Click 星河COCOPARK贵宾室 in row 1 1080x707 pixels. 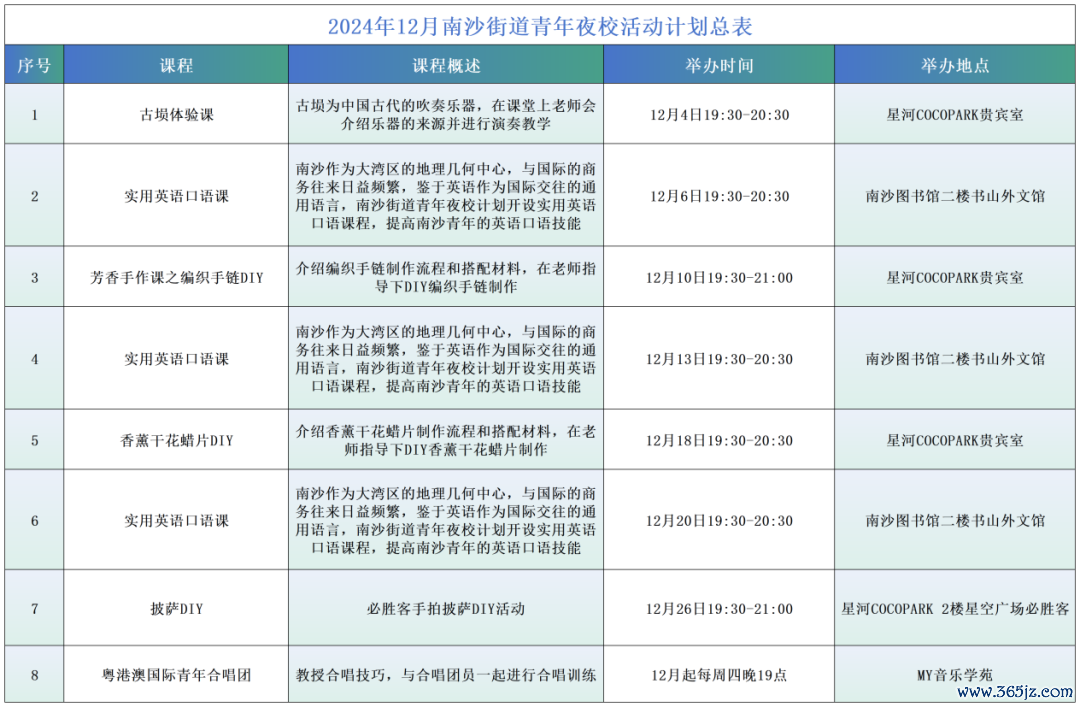pos(955,114)
